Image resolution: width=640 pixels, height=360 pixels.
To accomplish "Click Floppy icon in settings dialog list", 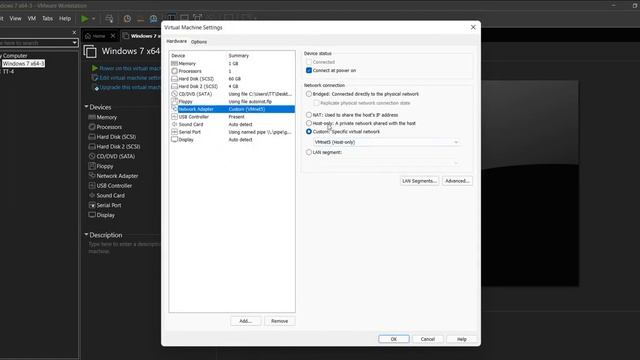I will (174, 101).
